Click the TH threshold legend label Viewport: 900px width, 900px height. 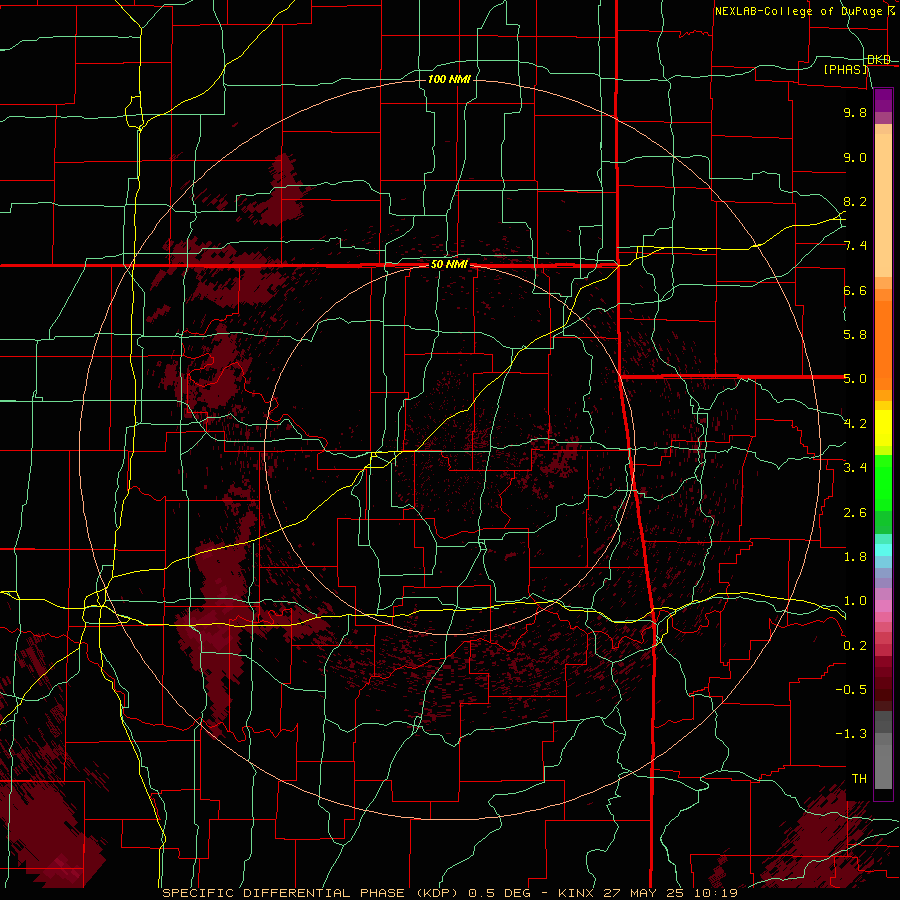[859, 779]
